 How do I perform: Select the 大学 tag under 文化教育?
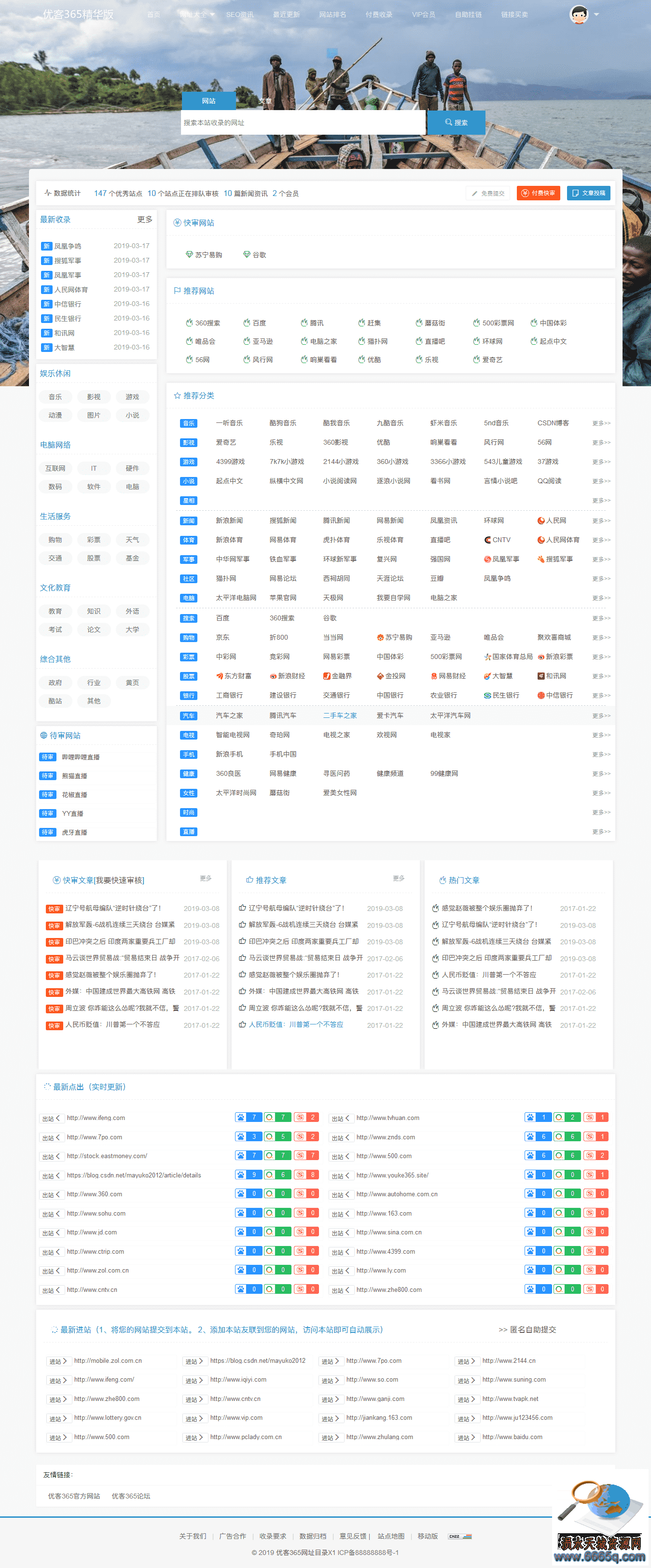click(132, 630)
